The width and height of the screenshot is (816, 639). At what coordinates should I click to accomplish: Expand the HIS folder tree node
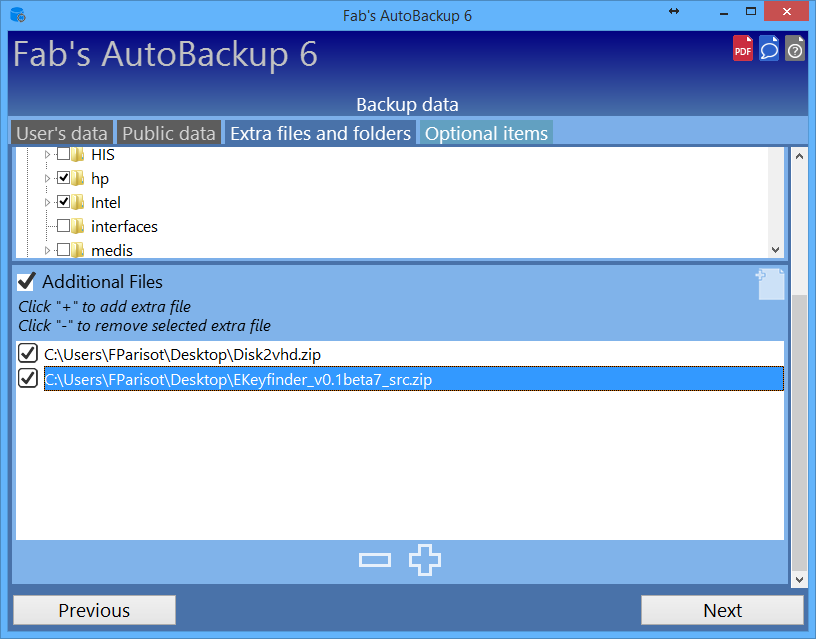(x=47, y=154)
